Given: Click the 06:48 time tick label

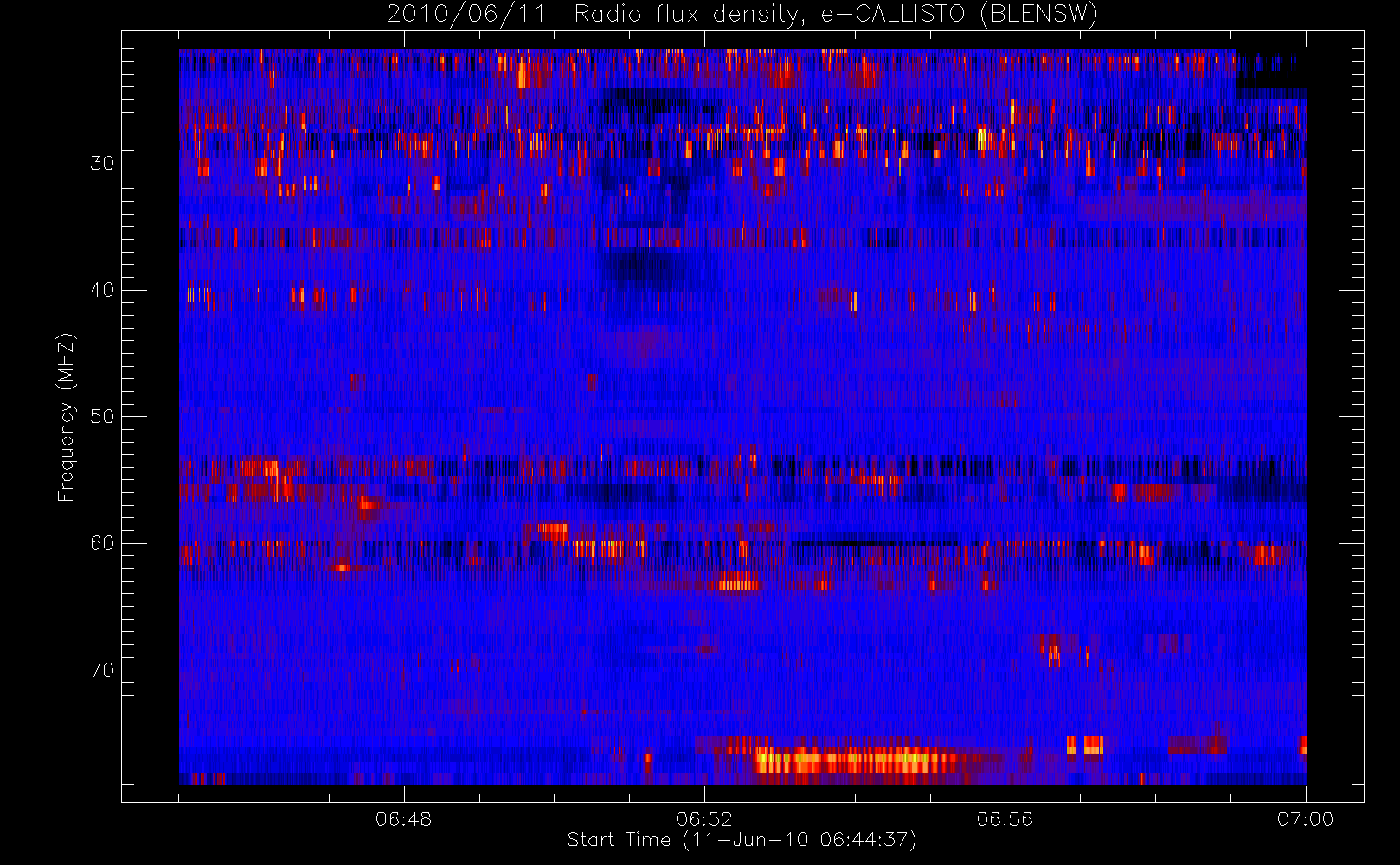Looking at the screenshot, I should 403,819.
